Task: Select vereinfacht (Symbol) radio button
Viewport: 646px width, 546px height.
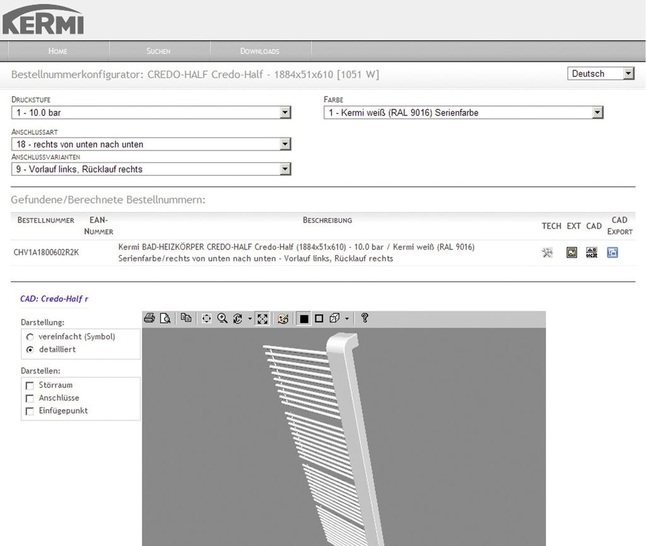Action: click(30, 337)
